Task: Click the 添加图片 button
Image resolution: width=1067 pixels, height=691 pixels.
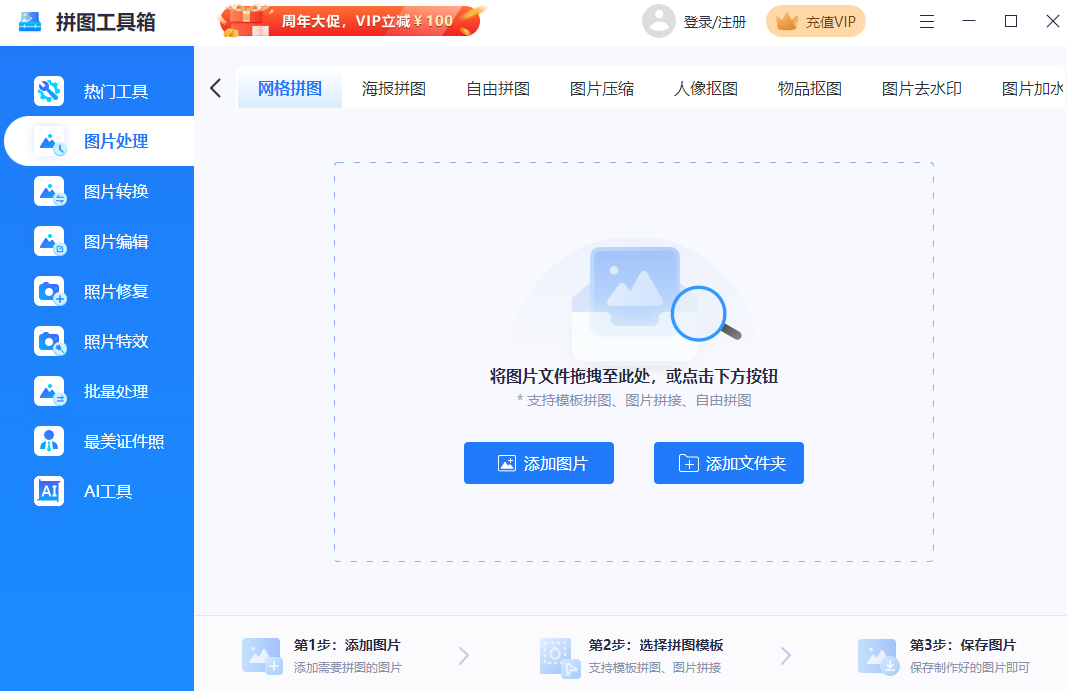Action: click(x=539, y=462)
